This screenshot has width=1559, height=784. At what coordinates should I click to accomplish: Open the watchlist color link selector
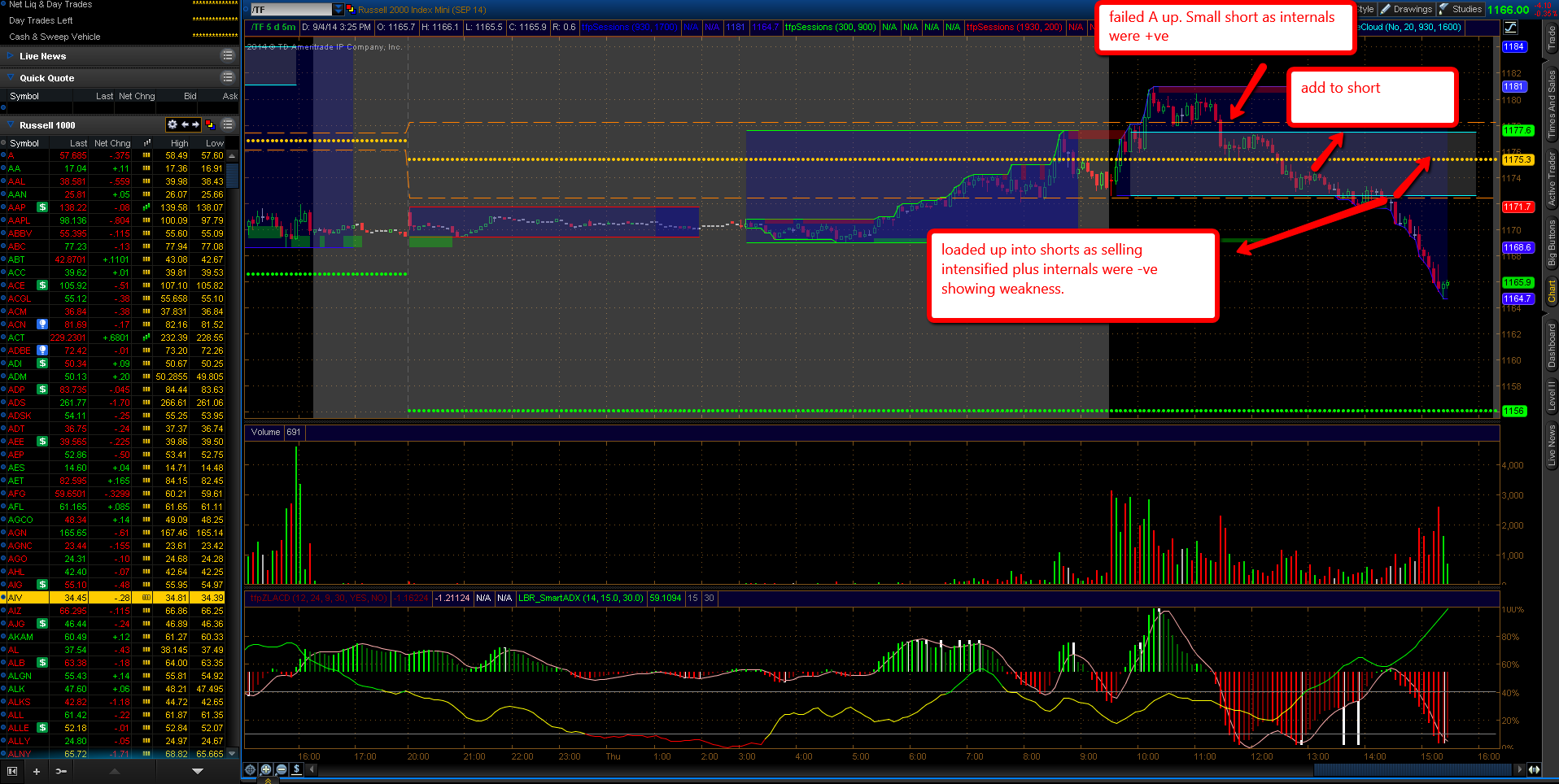[209, 124]
